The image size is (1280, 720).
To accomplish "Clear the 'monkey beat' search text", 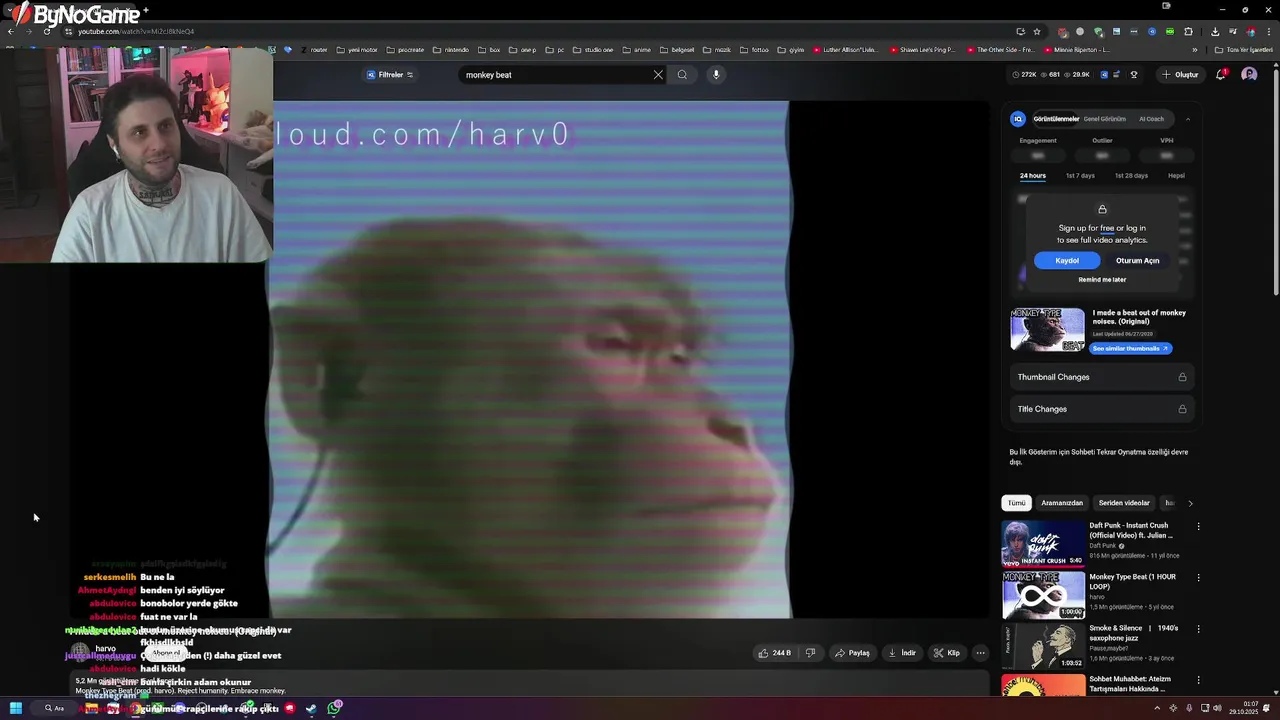I will 658,75.
